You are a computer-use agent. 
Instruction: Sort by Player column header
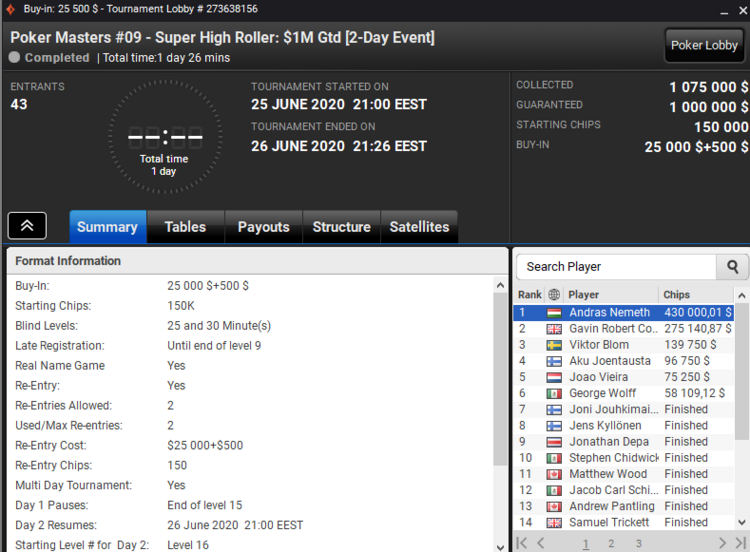[611, 295]
